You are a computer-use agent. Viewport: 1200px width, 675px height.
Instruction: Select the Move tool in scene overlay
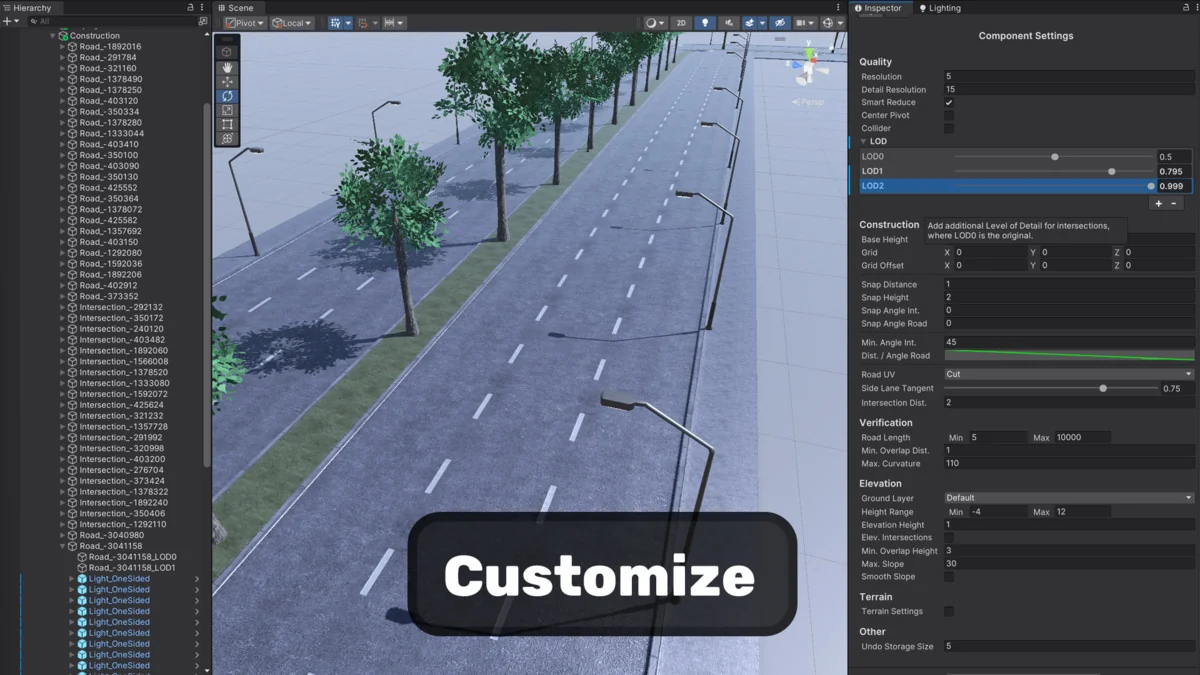coord(227,82)
